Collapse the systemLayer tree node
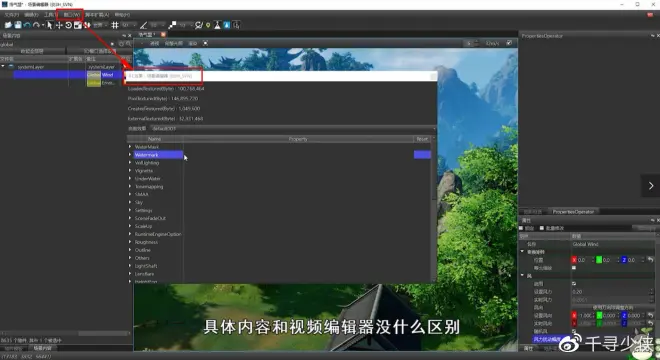 (3, 67)
